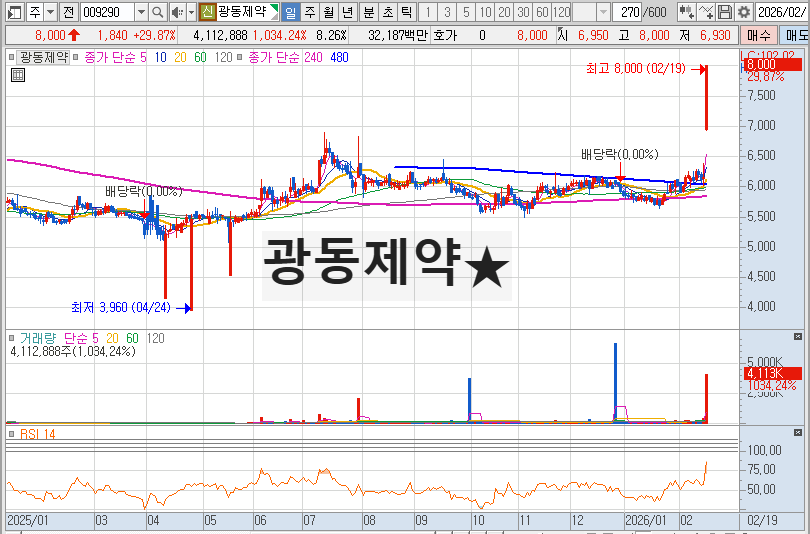810x534 pixels.
Task: Click the green 60 moving average label
Action: pos(200,57)
